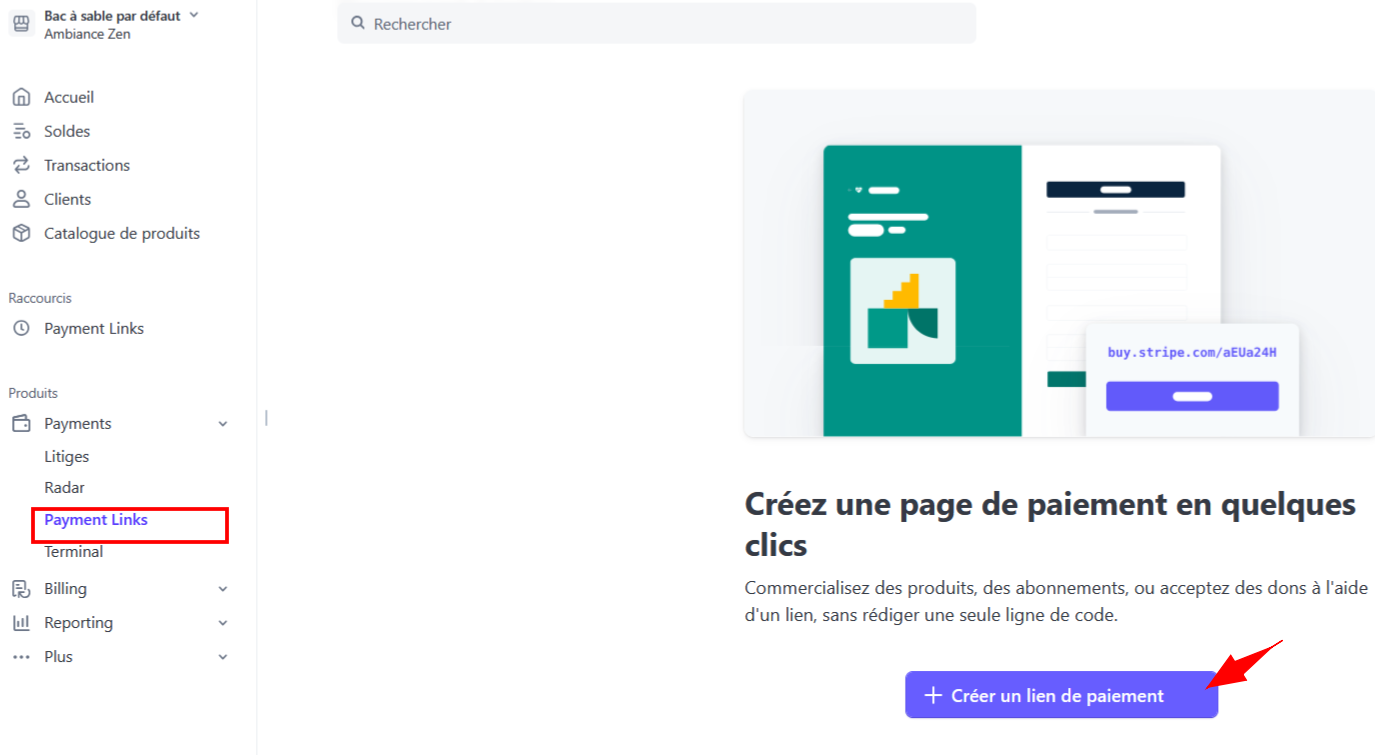Open Terminal under Payments

pos(73,552)
